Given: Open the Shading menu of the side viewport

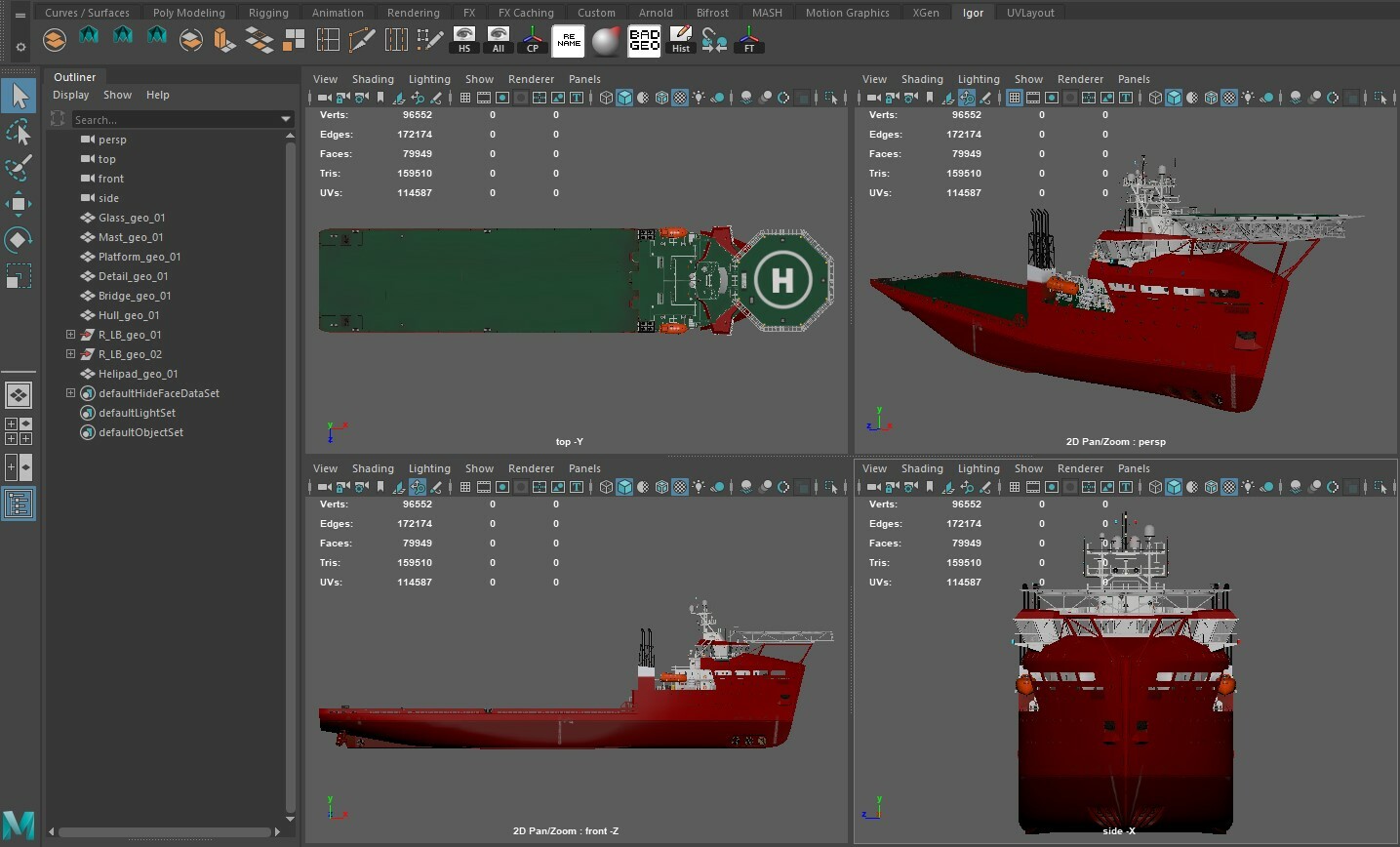Looking at the screenshot, I should (x=921, y=468).
